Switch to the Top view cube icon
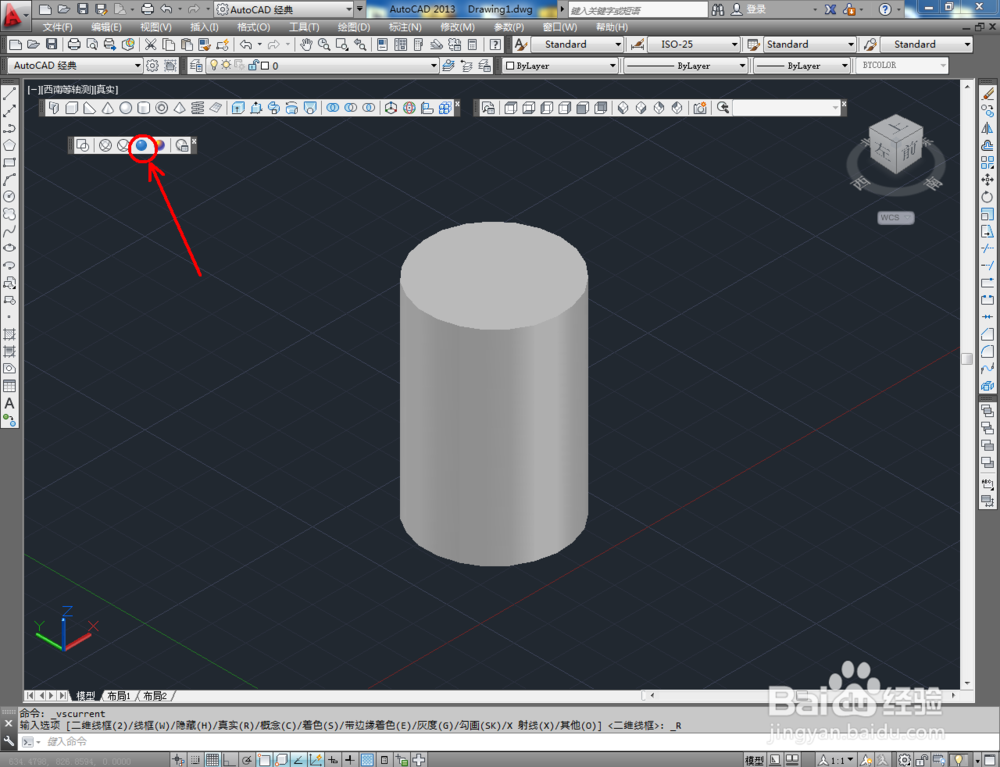1000x767 pixels. coord(510,108)
